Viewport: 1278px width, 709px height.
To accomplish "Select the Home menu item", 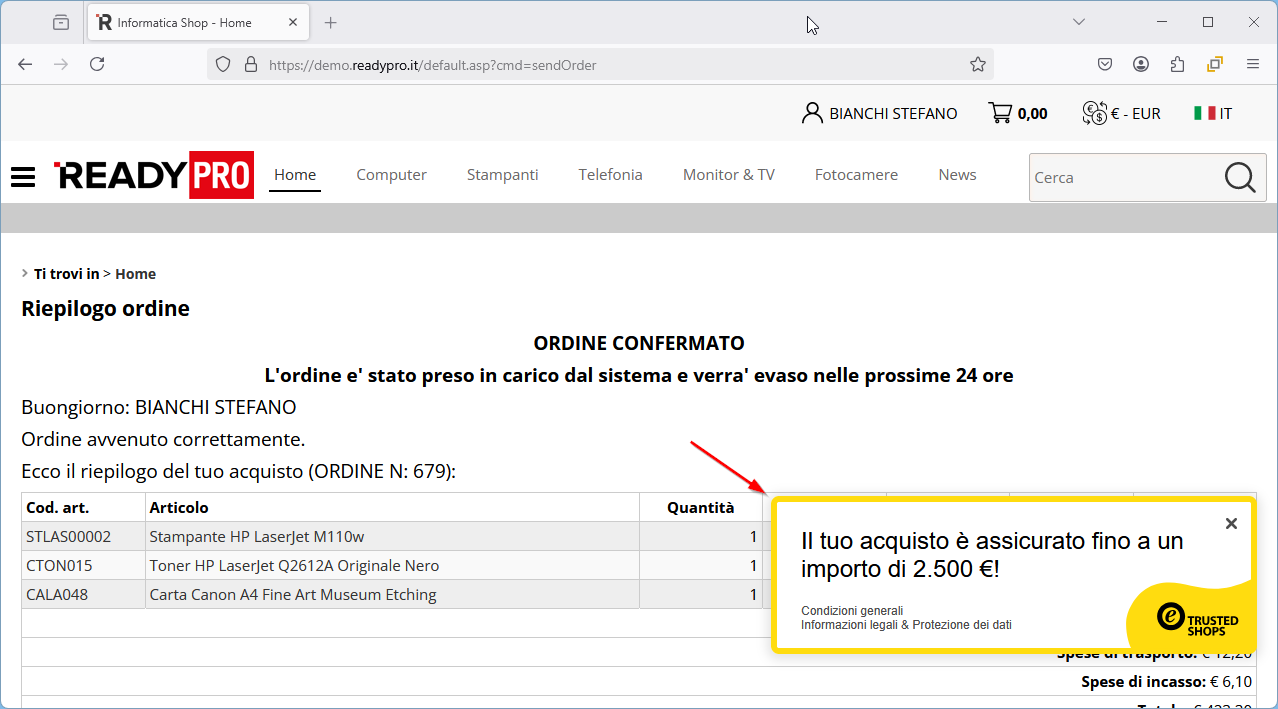I will [295, 175].
